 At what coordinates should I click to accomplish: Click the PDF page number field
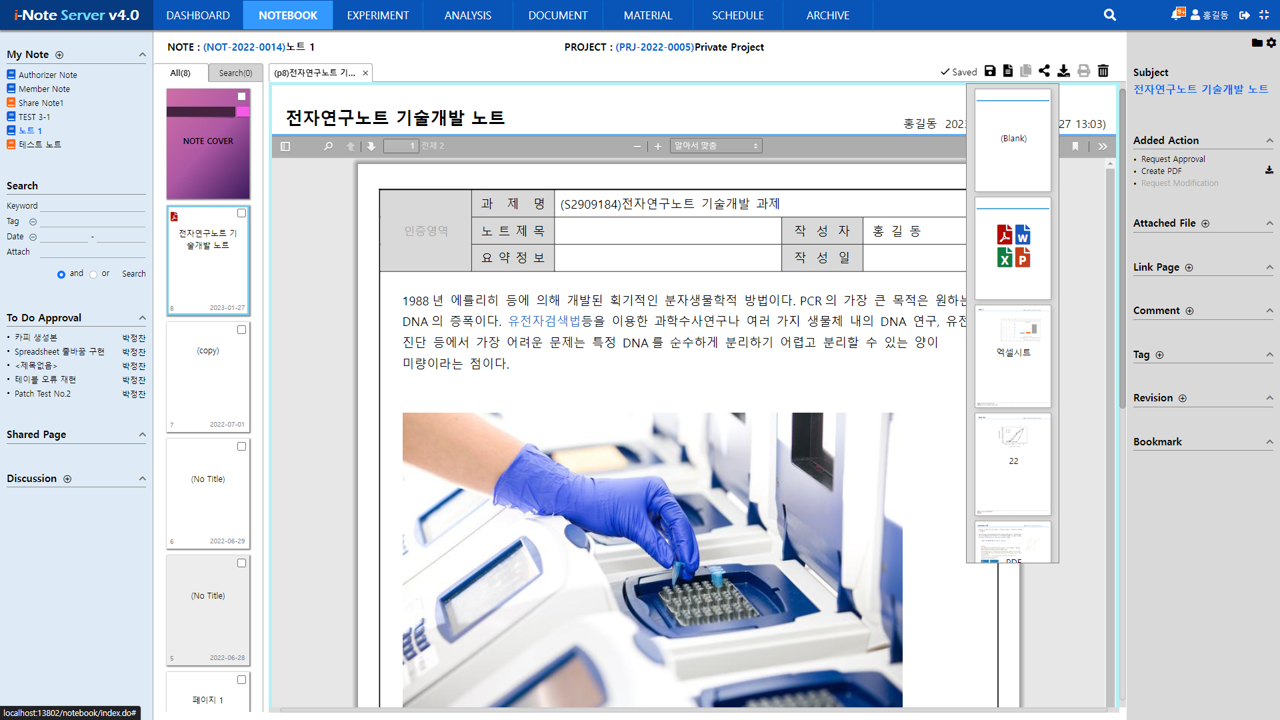click(400, 146)
